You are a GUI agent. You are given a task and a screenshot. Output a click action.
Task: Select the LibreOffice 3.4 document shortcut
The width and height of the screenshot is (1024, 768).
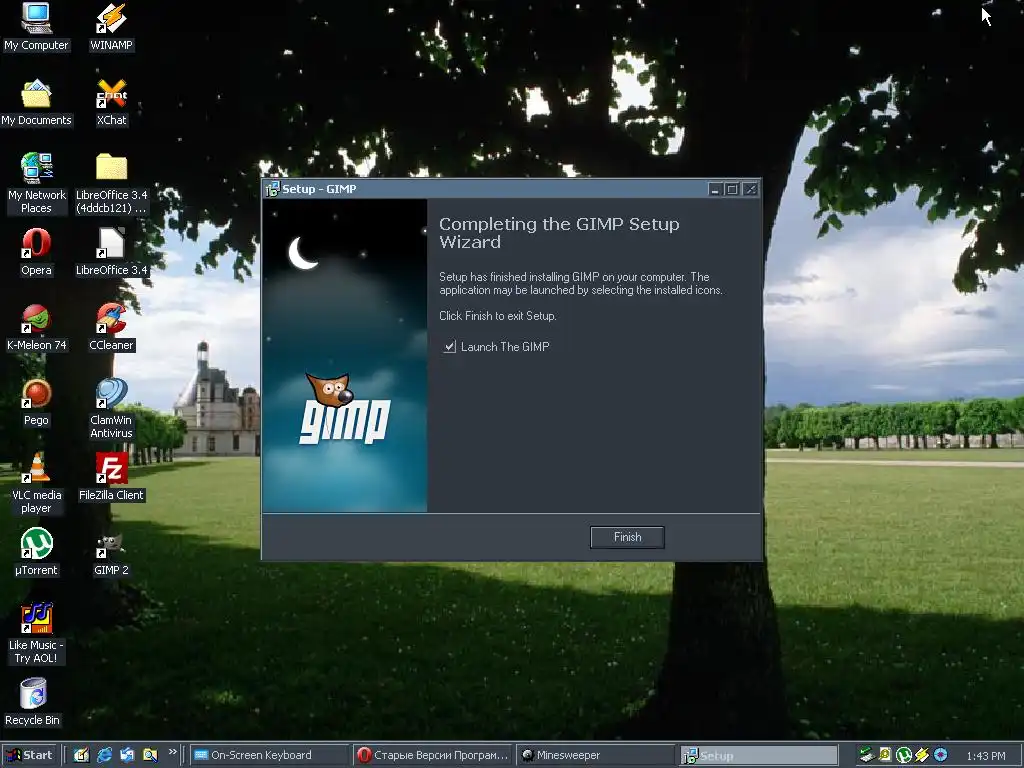point(111,252)
